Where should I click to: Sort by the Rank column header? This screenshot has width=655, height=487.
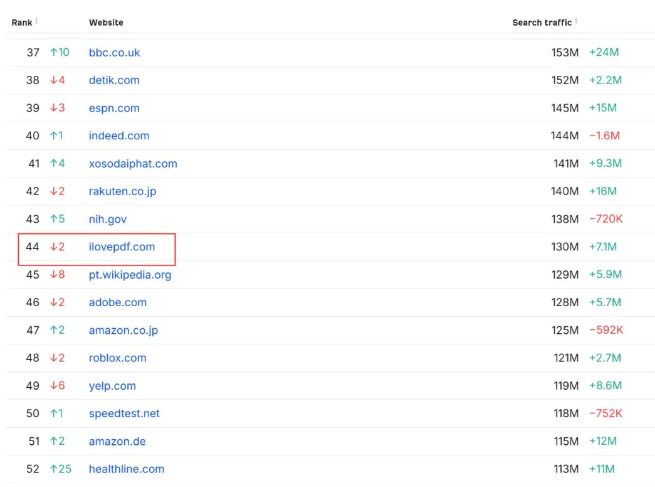point(22,23)
